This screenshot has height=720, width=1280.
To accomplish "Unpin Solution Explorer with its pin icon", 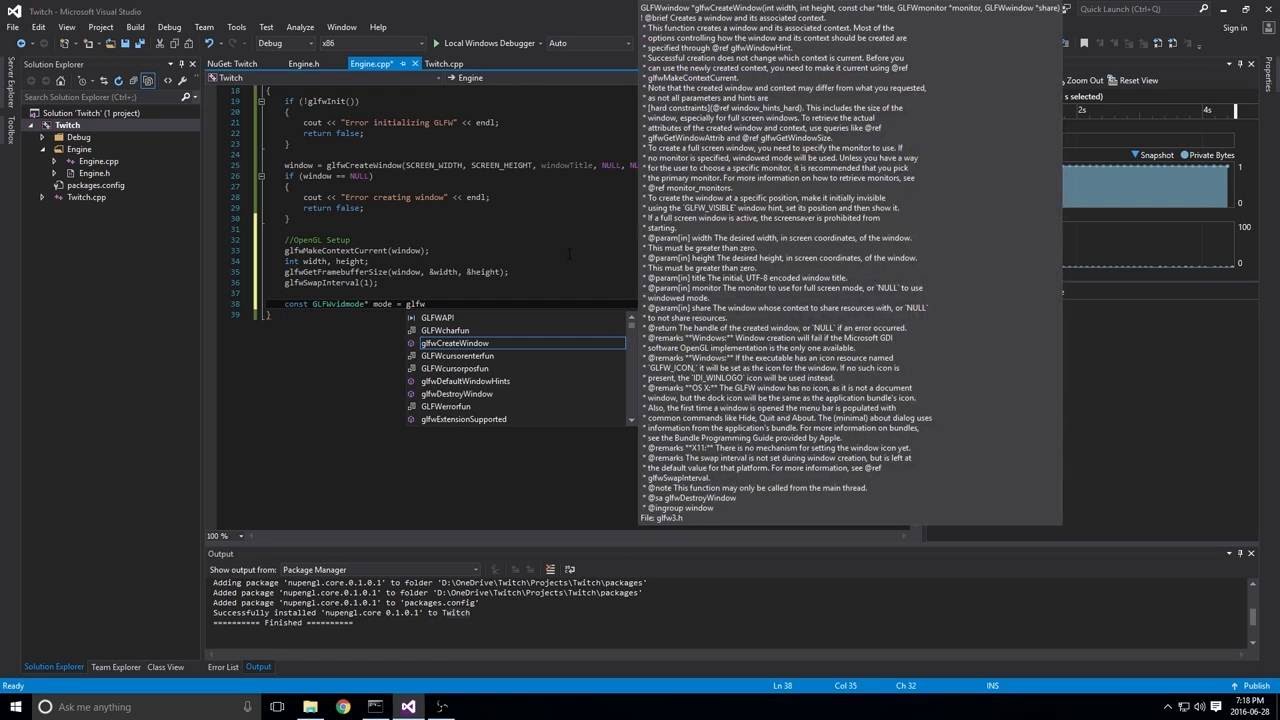I will pos(182,63).
